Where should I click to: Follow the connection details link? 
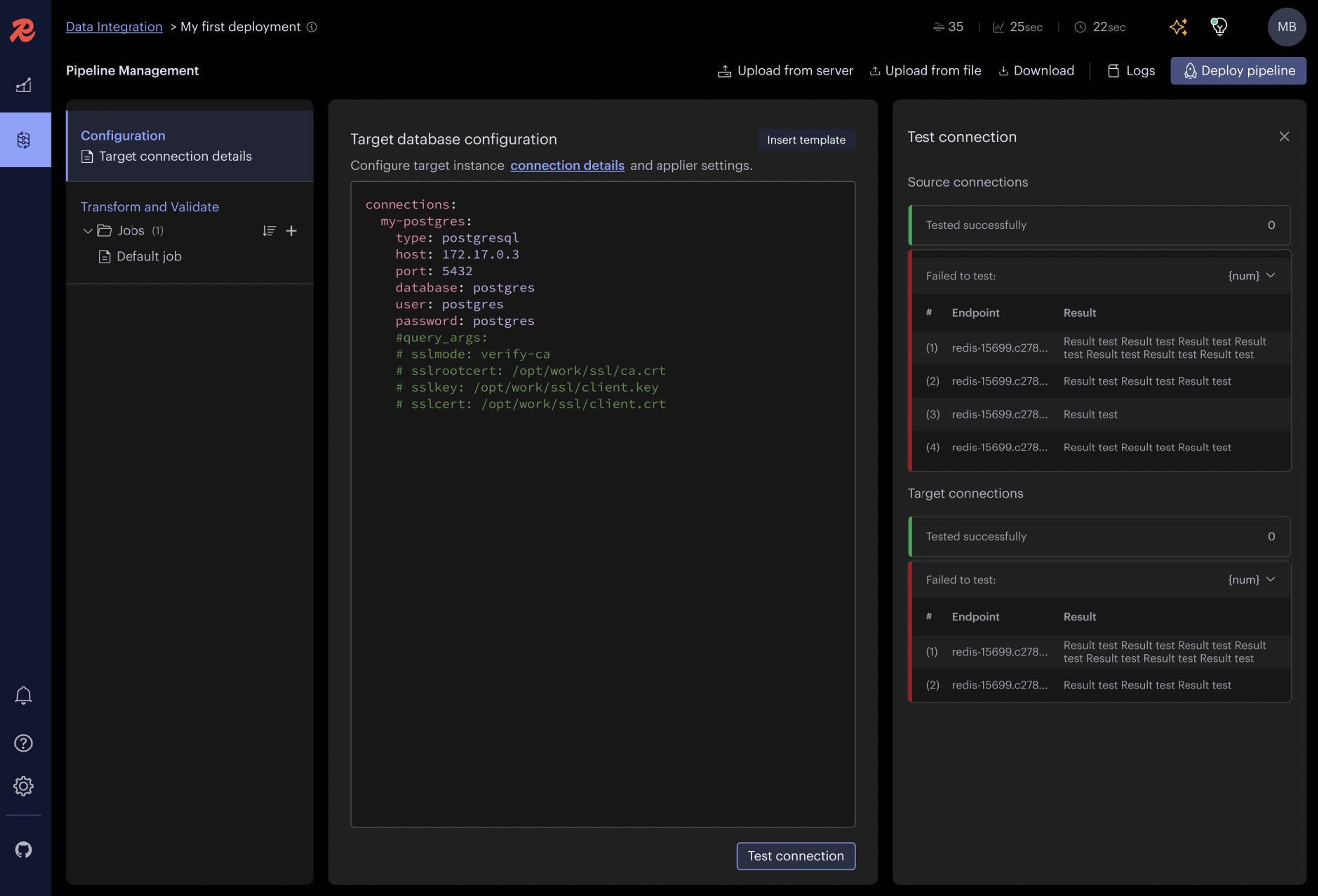(567, 165)
